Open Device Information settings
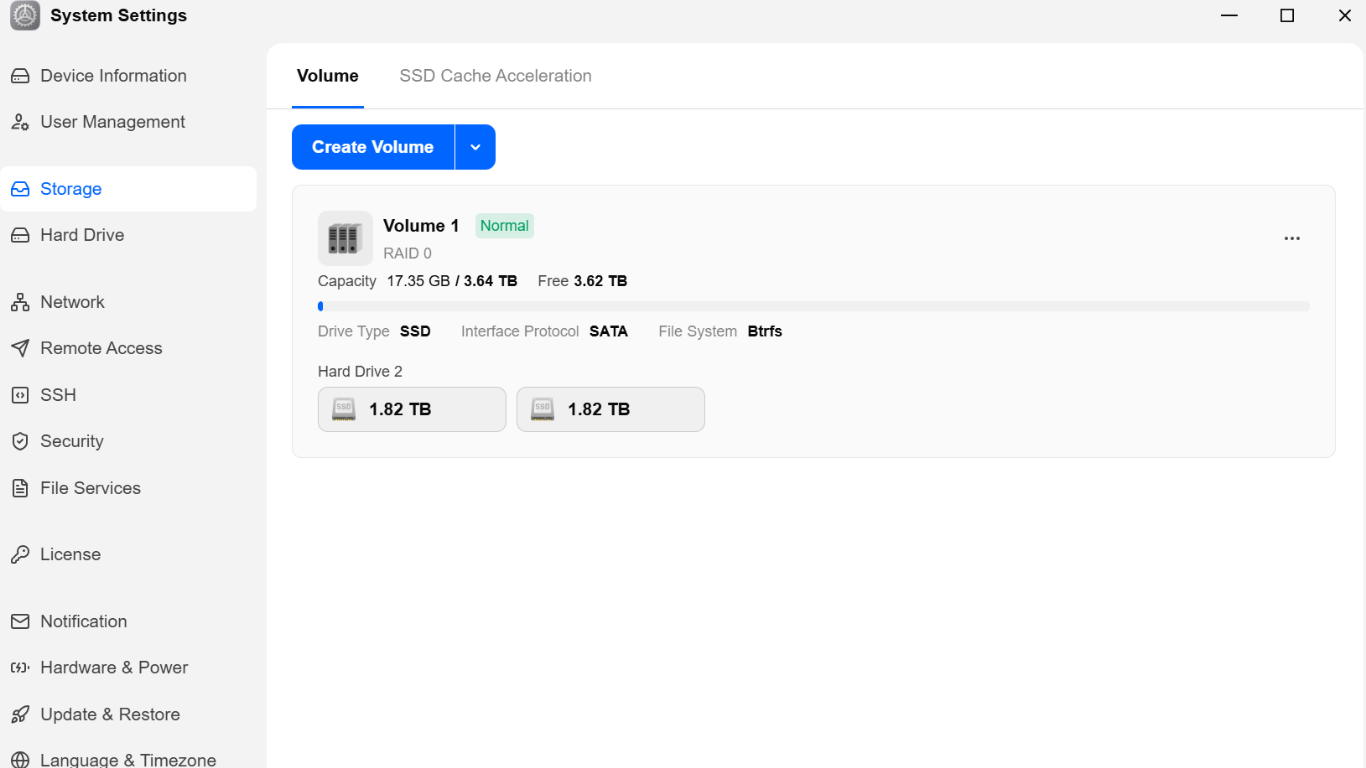Image resolution: width=1366 pixels, height=768 pixels. (128, 76)
